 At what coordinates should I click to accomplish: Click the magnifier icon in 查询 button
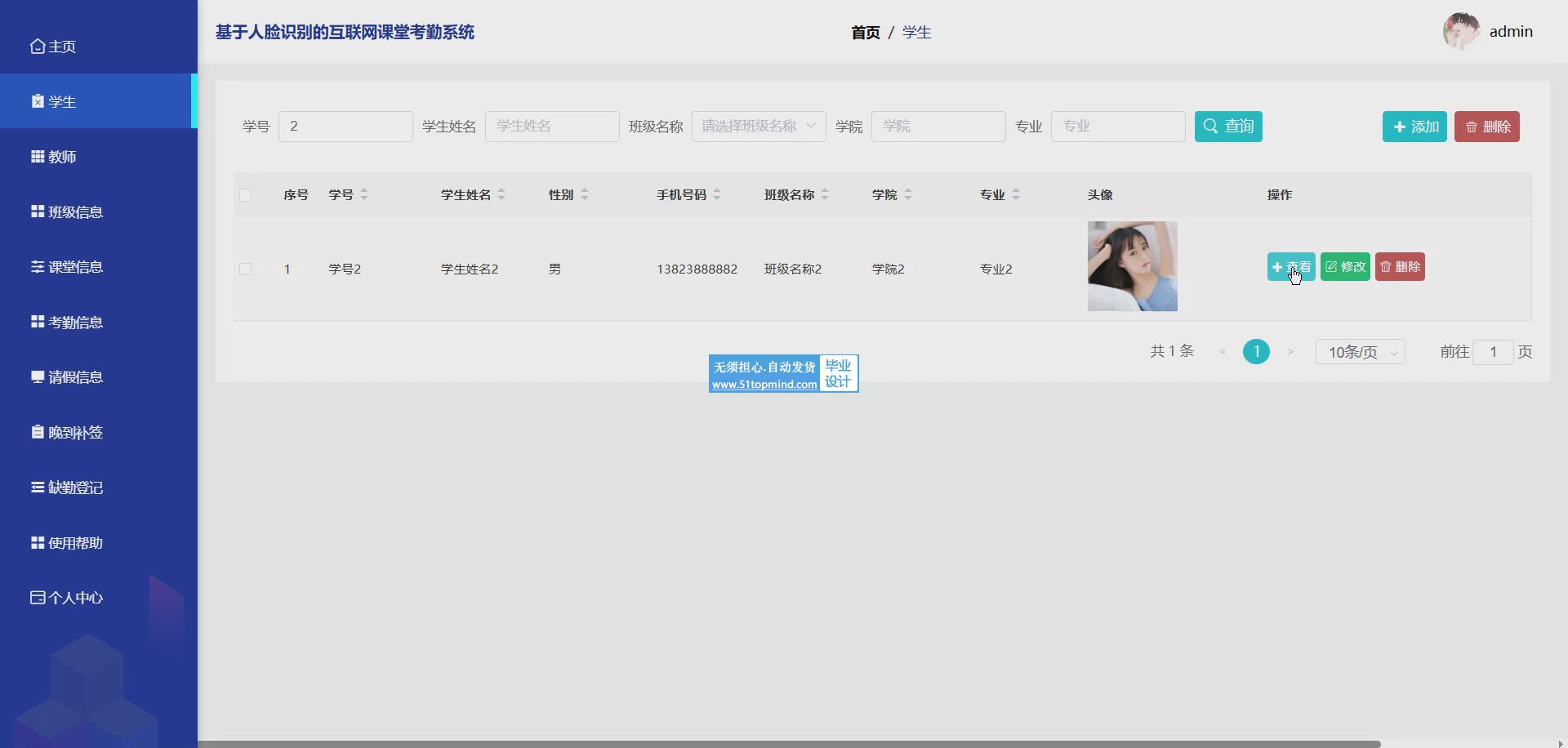tap(1210, 127)
